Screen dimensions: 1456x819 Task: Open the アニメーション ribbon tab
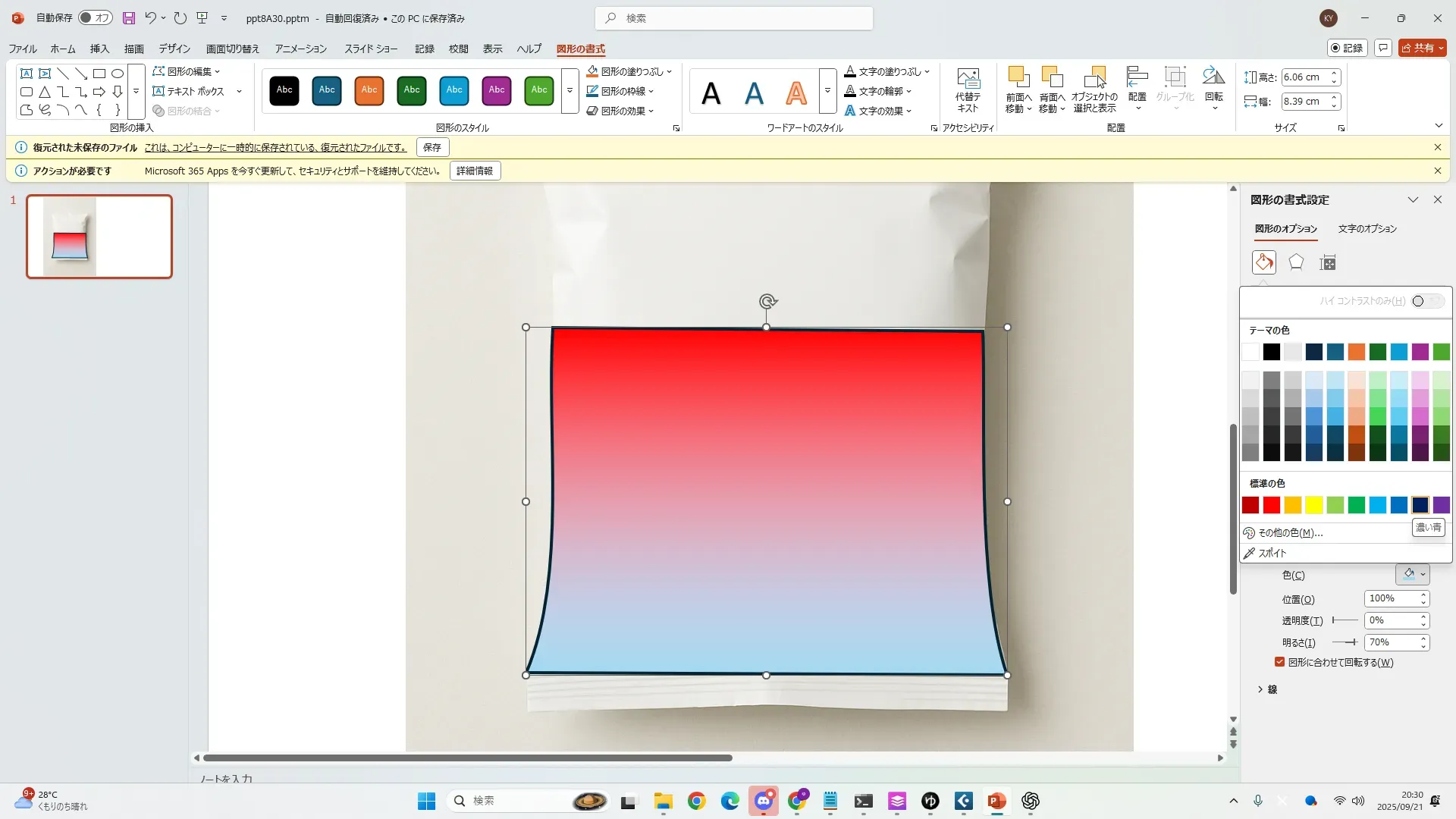pyautogui.click(x=300, y=49)
